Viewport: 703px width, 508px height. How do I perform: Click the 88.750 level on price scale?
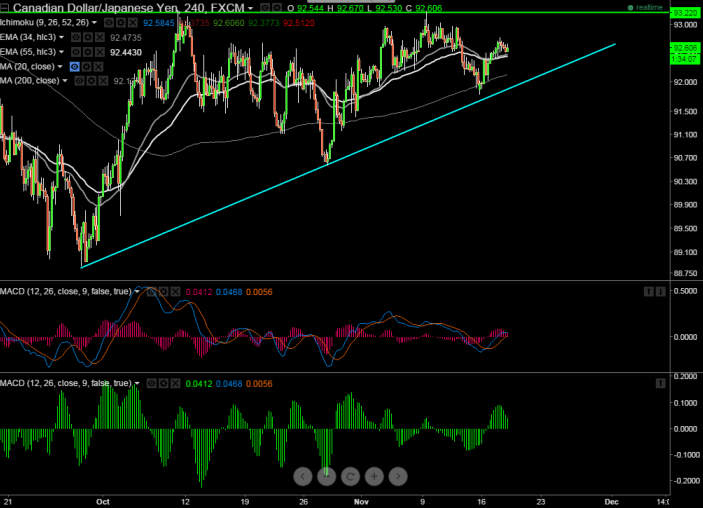(x=686, y=273)
